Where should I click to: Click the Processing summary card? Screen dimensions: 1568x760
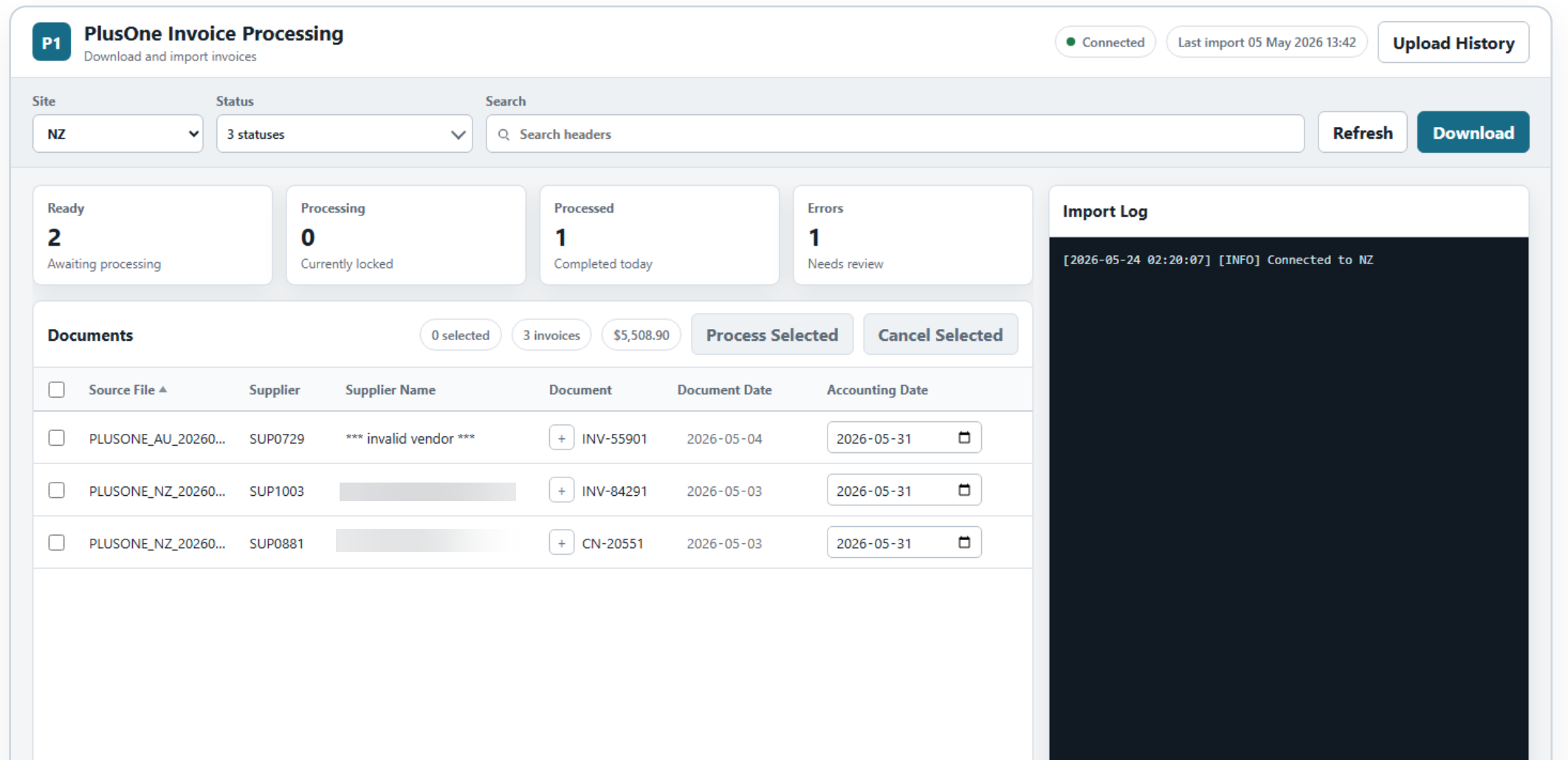406,235
